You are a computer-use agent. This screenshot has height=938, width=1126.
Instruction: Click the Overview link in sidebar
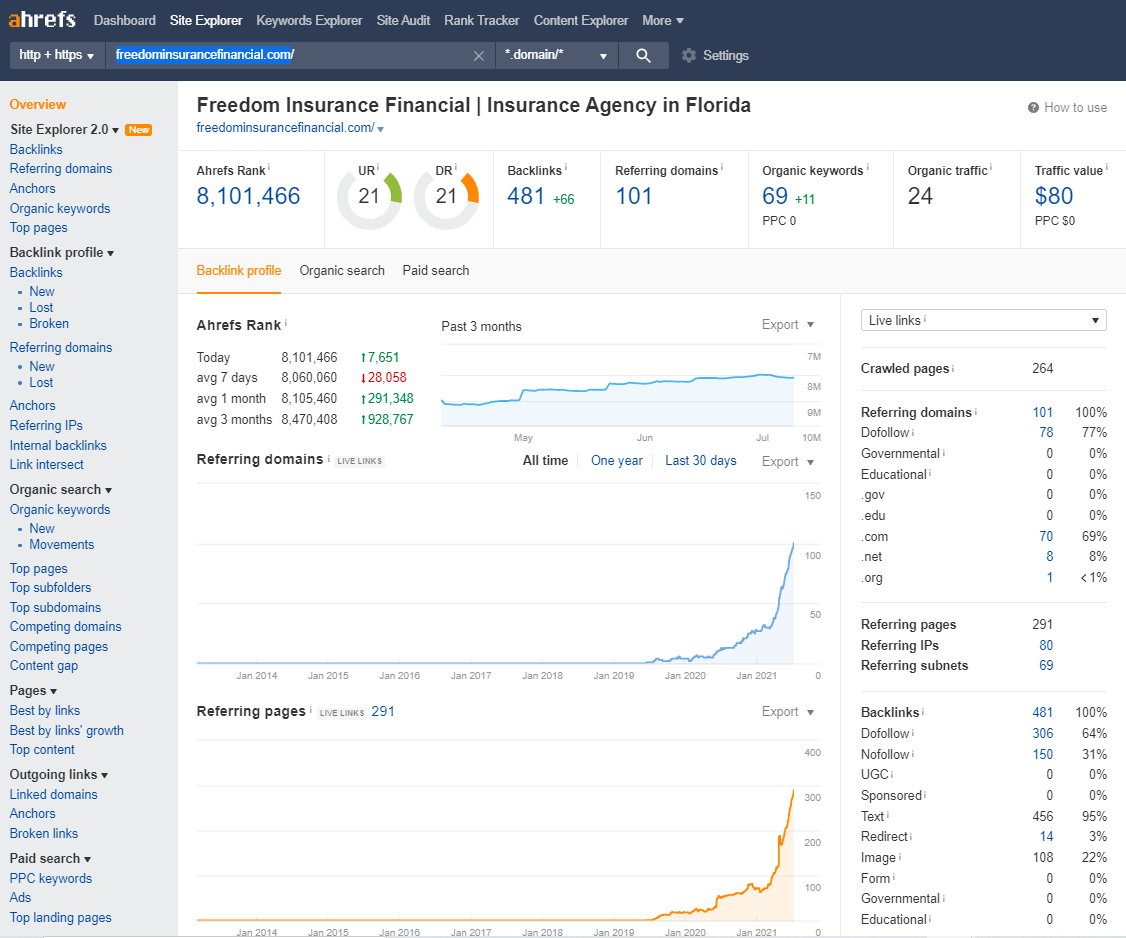[38, 105]
